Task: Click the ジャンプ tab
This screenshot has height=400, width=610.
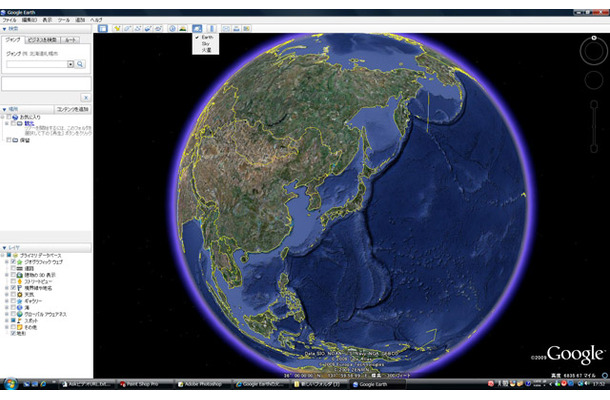Action: [13, 40]
